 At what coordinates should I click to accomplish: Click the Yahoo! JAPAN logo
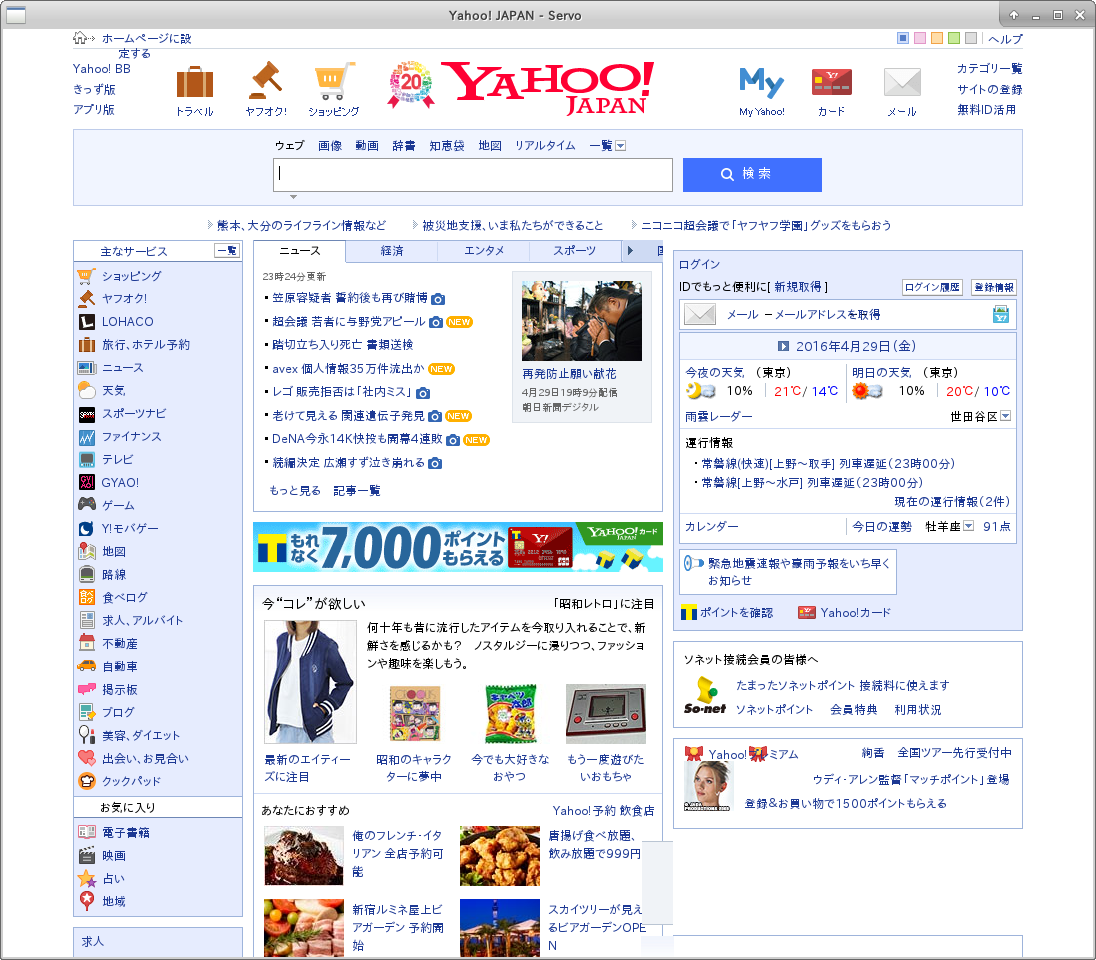pos(549,87)
